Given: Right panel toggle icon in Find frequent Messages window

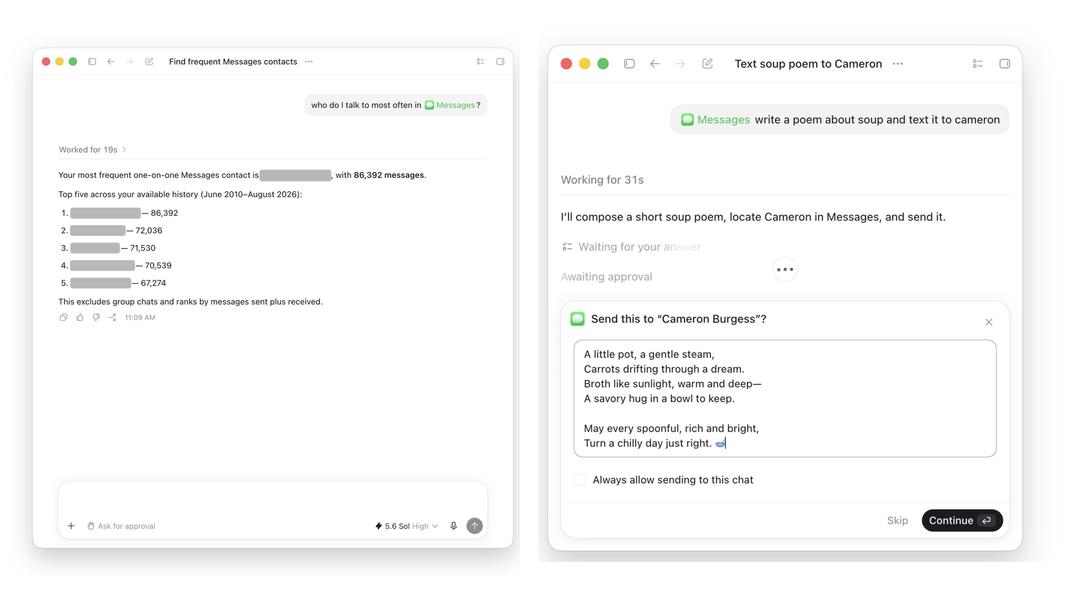Looking at the screenshot, I should pyautogui.click(x=500, y=61).
